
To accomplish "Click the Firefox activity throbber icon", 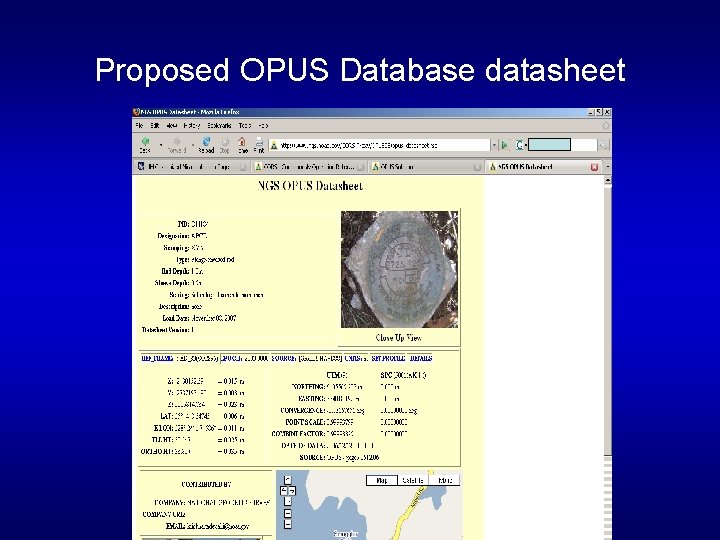I will 606,125.
